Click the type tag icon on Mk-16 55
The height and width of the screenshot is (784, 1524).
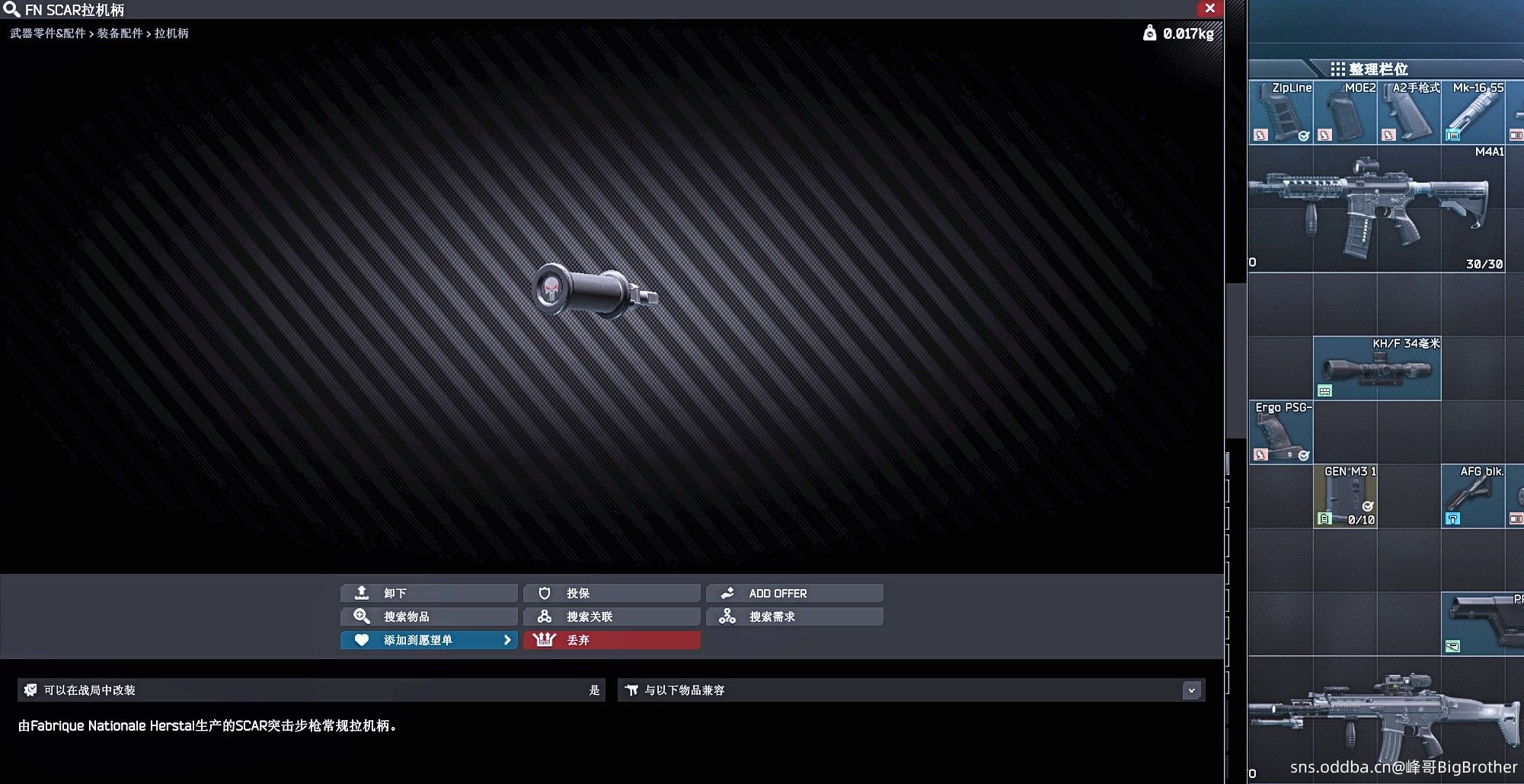1452,135
